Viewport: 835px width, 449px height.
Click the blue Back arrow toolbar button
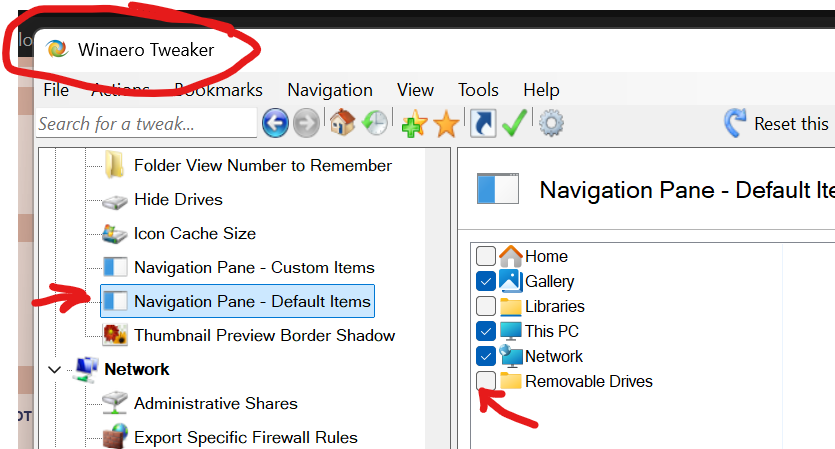click(275, 123)
